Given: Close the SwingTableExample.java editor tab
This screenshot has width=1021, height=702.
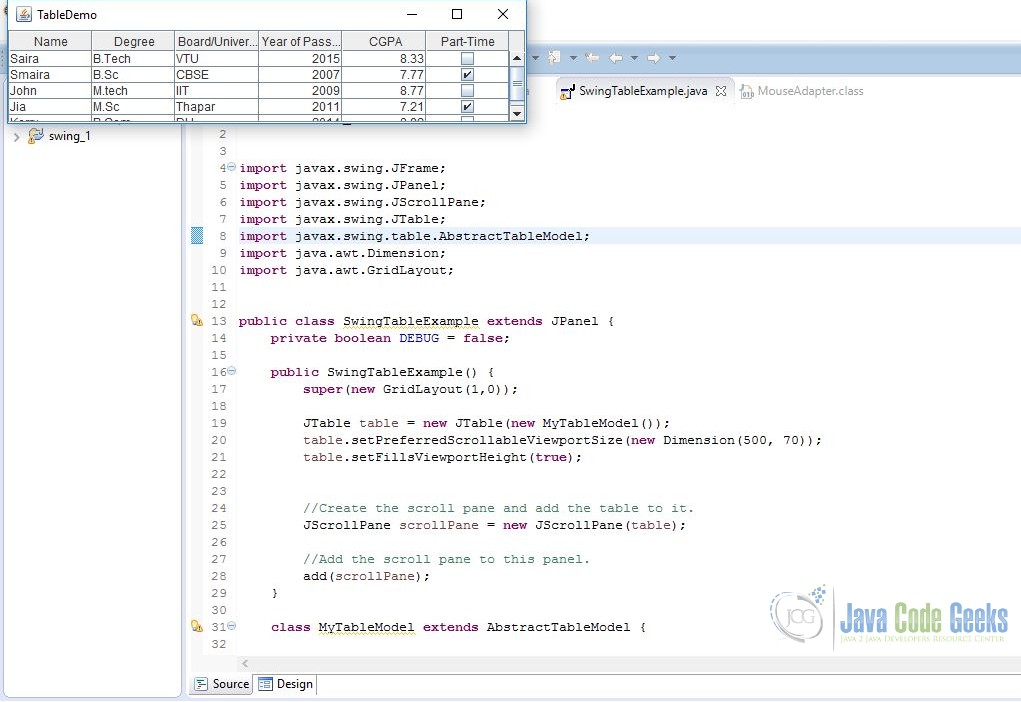Looking at the screenshot, I should 722,89.
